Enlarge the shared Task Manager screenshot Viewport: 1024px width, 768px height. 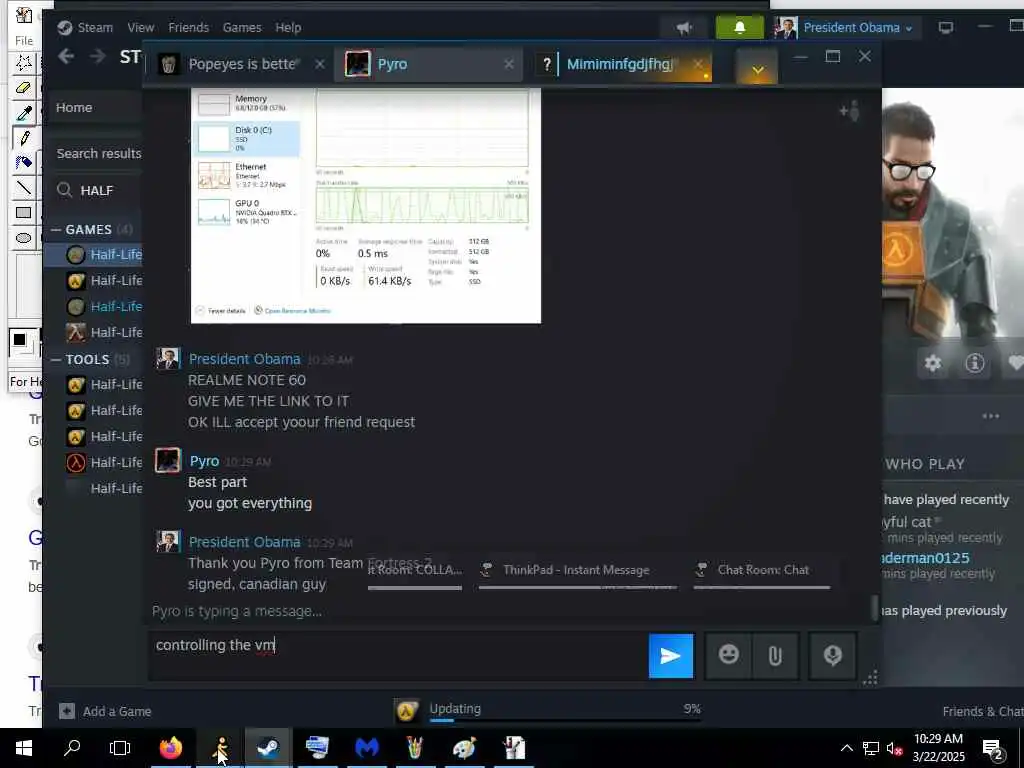pyautogui.click(x=366, y=206)
